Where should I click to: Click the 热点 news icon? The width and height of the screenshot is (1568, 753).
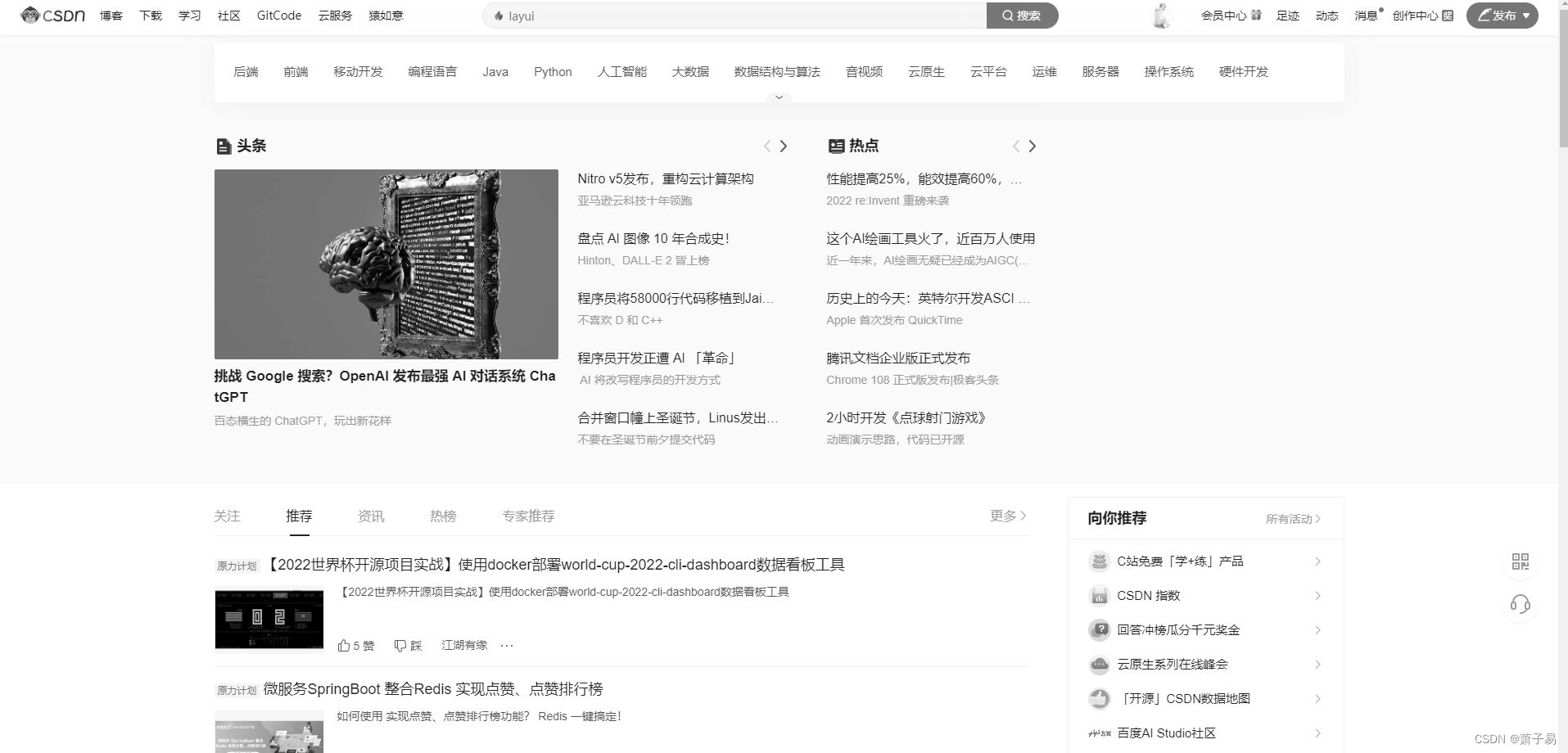pos(836,147)
